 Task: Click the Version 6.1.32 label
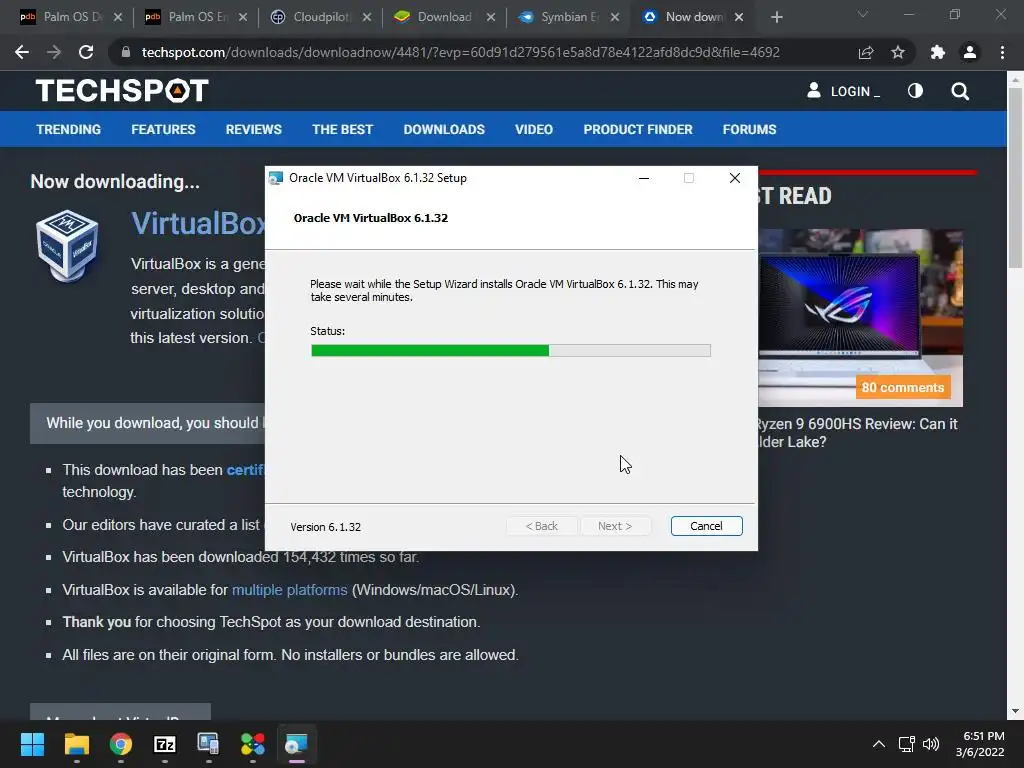click(x=325, y=527)
